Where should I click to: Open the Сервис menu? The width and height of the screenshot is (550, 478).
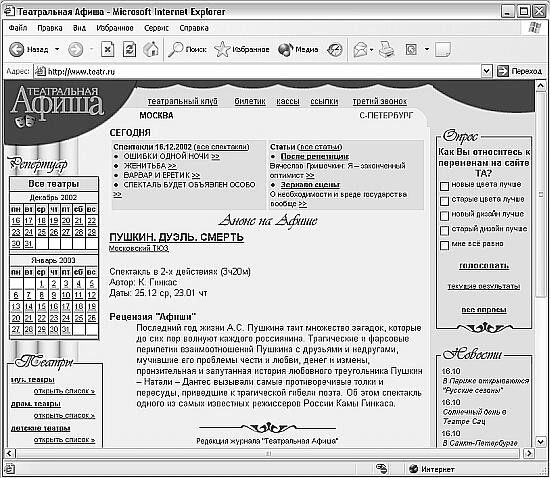(x=156, y=28)
